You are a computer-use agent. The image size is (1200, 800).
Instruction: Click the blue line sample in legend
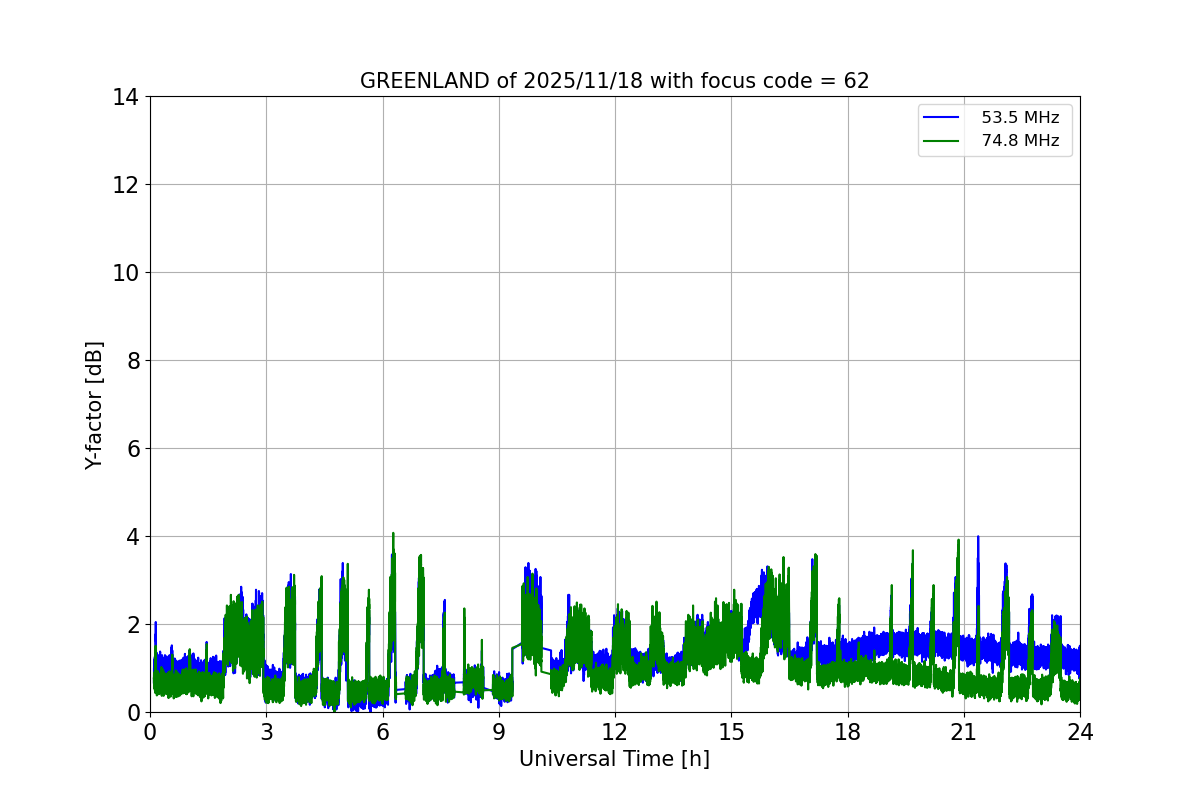(x=943, y=118)
